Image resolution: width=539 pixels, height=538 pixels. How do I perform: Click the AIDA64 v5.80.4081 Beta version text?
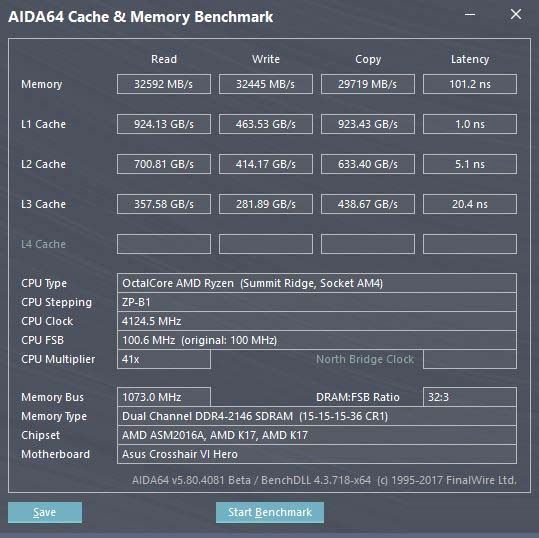pyautogui.click(x=324, y=480)
